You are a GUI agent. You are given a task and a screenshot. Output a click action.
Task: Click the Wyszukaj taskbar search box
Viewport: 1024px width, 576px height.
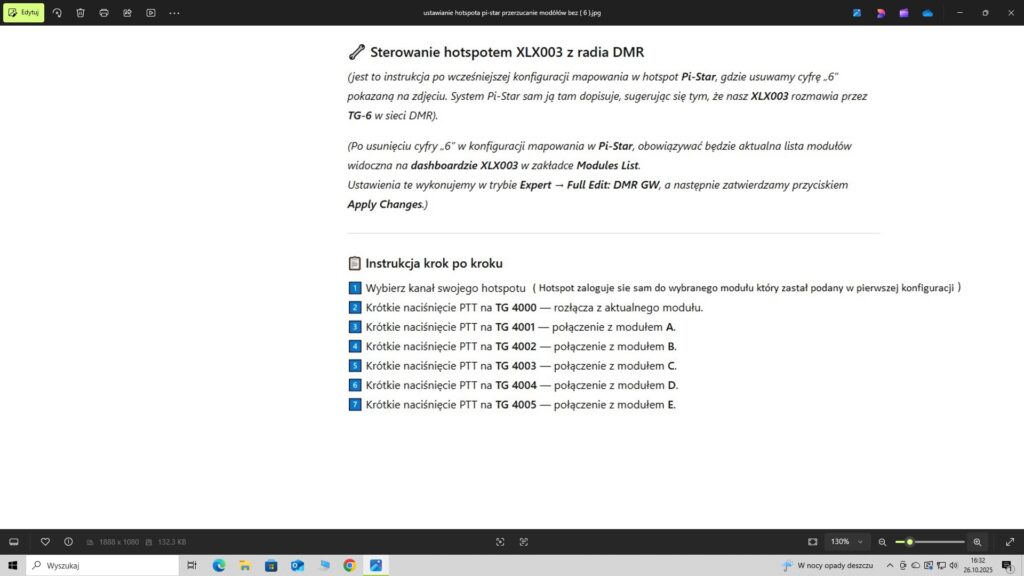click(100, 565)
